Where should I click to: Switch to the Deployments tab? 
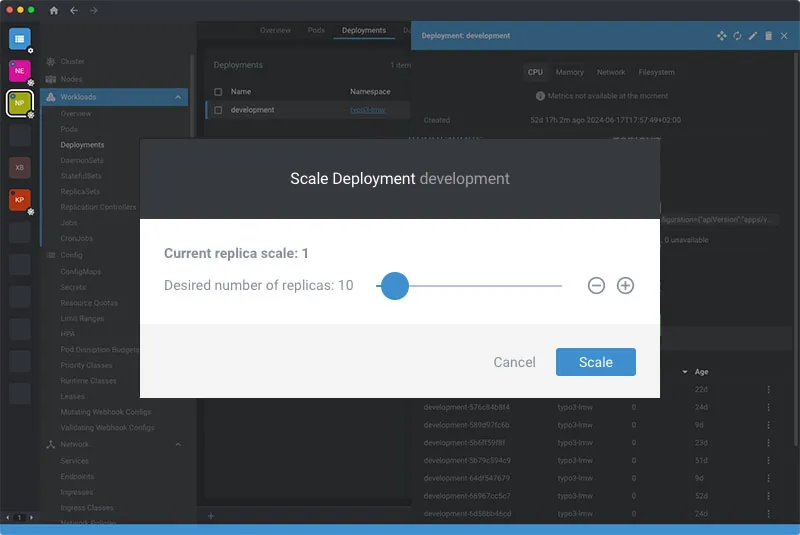pyautogui.click(x=364, y=30)
